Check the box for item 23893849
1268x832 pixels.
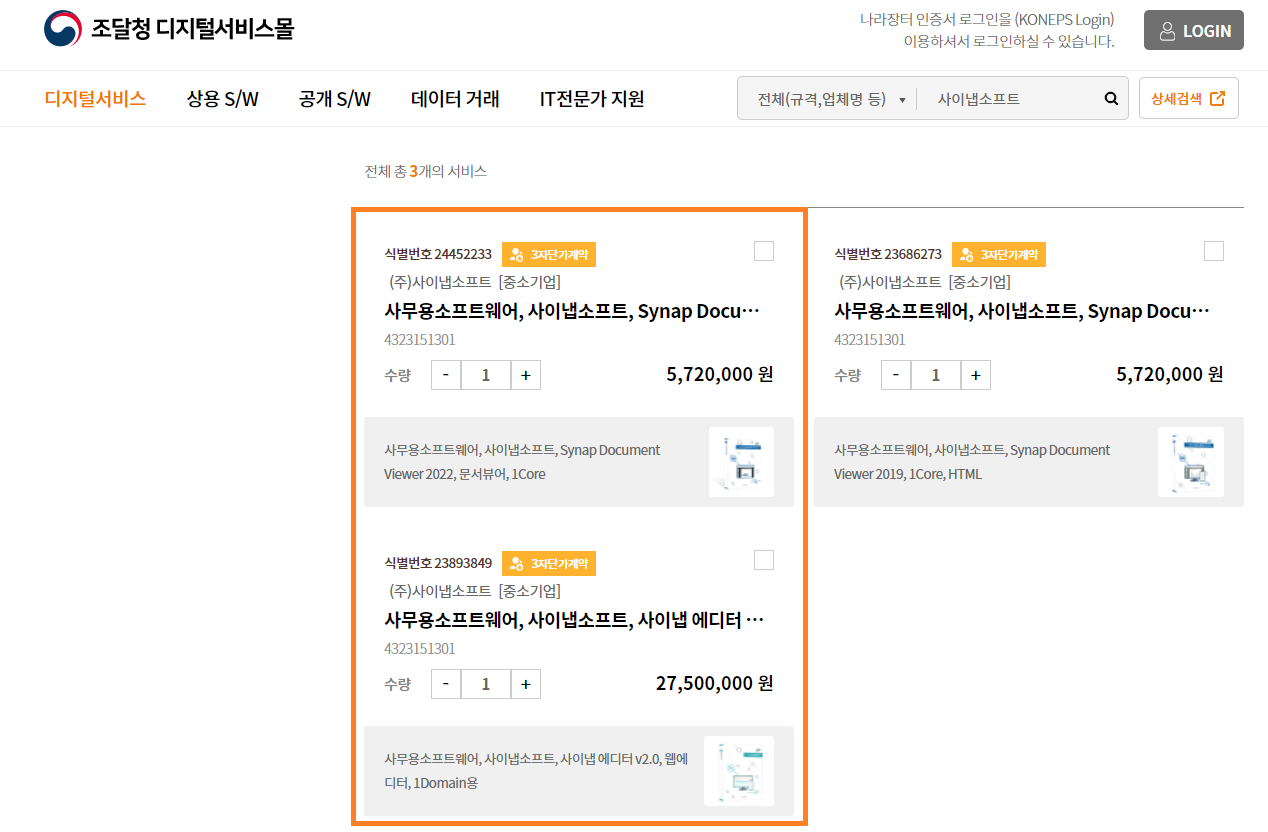tap(764, 560)
